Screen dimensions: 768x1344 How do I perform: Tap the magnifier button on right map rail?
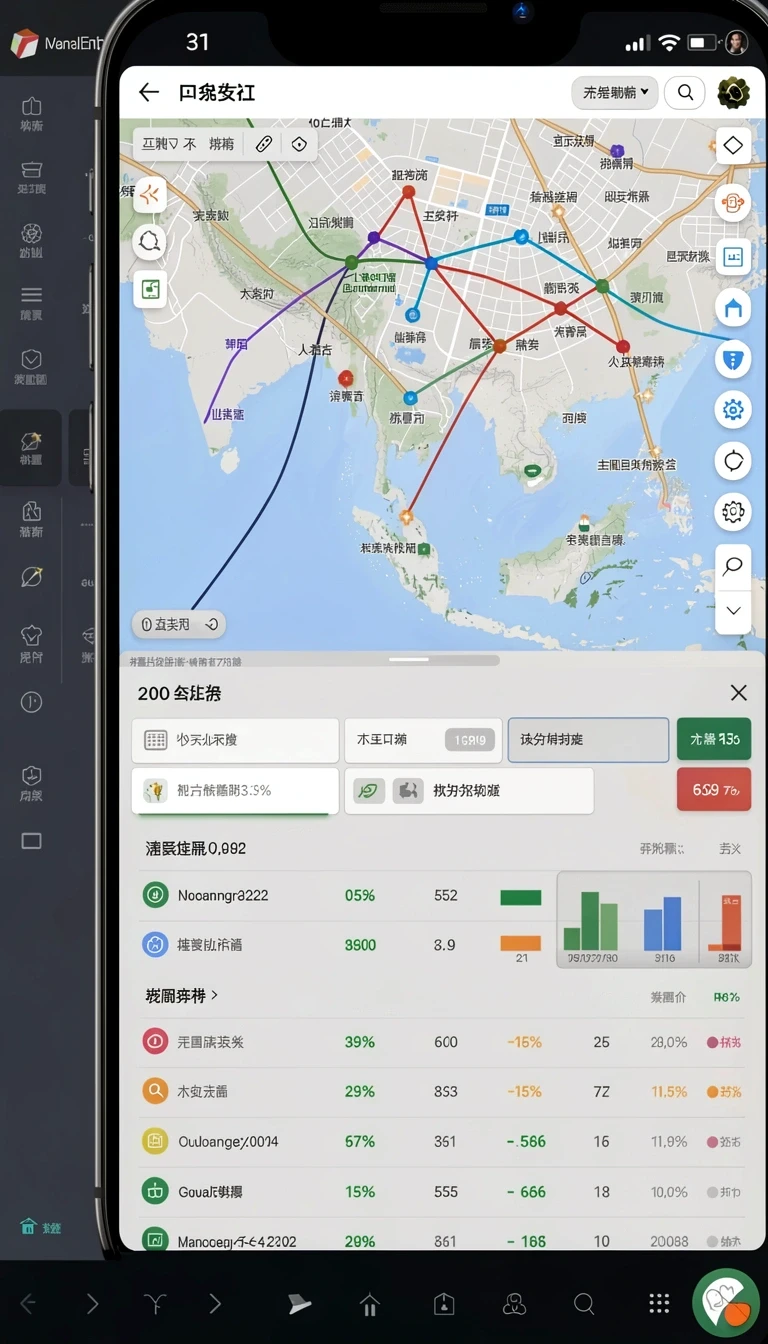[733, 566]
